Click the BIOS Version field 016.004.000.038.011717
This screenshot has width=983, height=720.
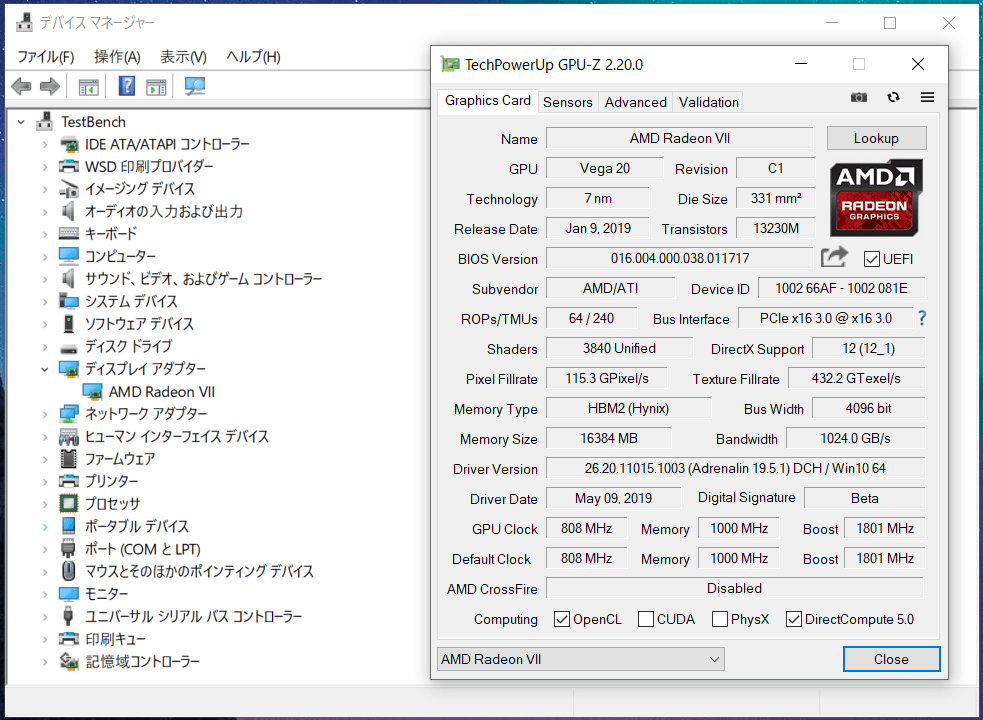pyautogui.click(x=680, y=258)
